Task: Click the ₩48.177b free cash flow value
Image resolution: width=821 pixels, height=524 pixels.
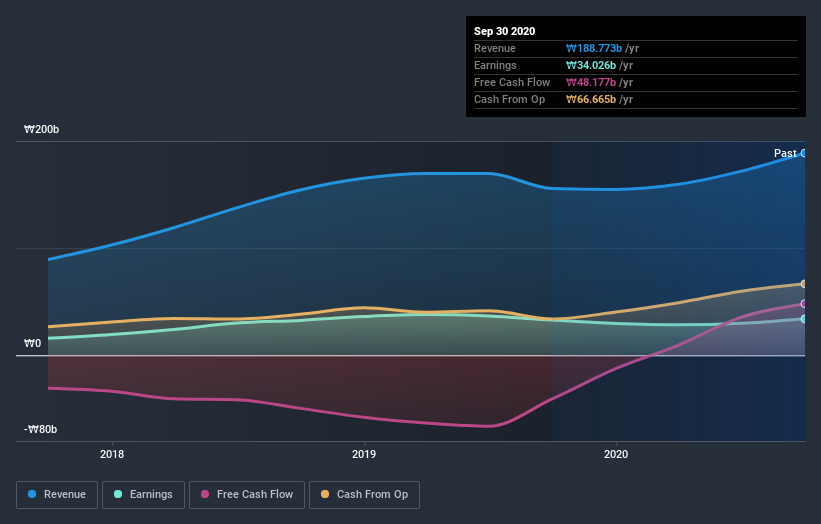Action: tap(591, 82)
